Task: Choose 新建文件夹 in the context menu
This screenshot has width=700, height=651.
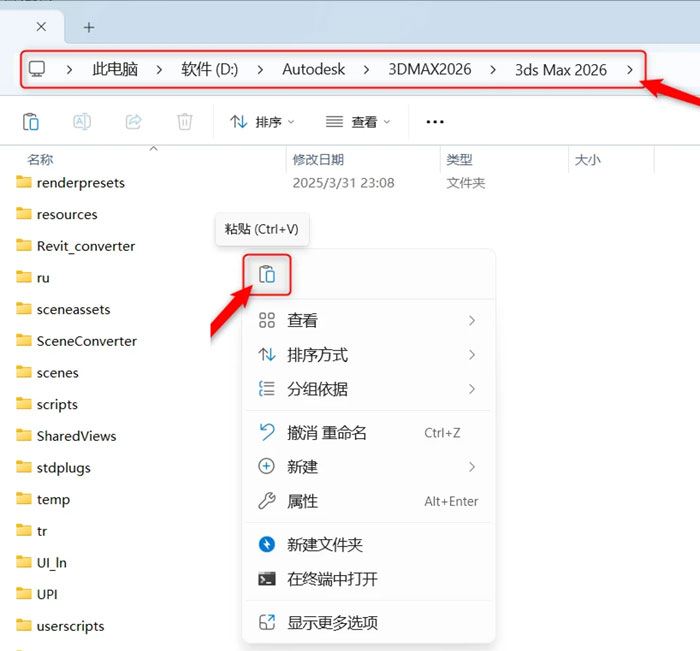Action: (x=368, y=545)
